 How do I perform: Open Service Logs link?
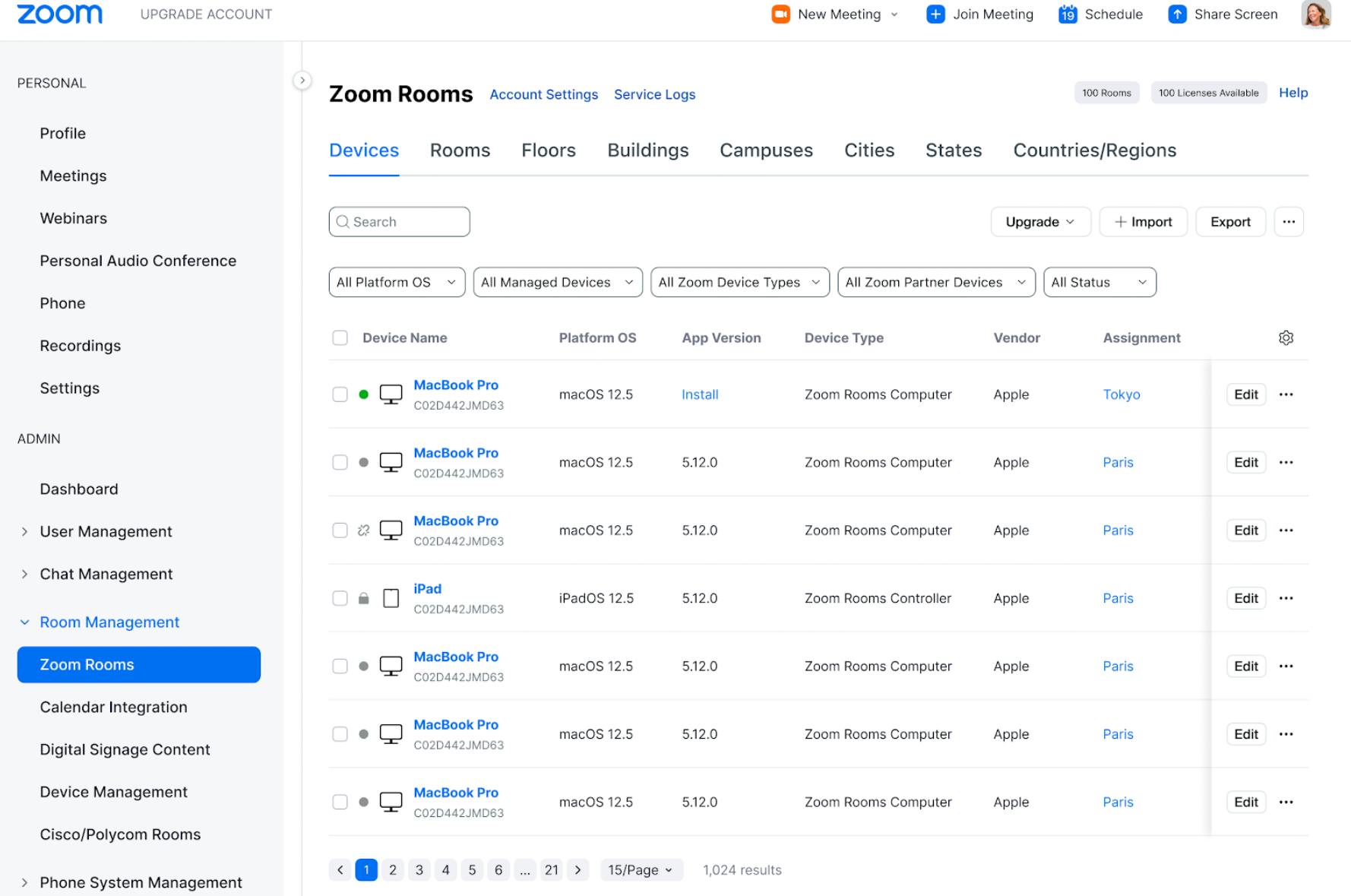[x=654, y=94]
